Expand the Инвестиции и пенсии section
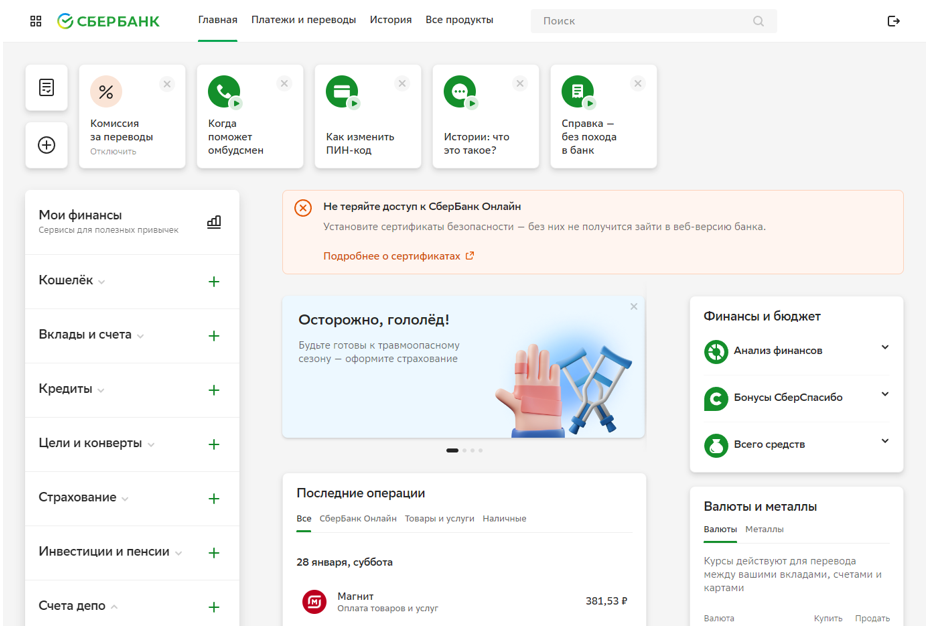Viewport: 926px width, 626px height. click(x=178, y=553)
